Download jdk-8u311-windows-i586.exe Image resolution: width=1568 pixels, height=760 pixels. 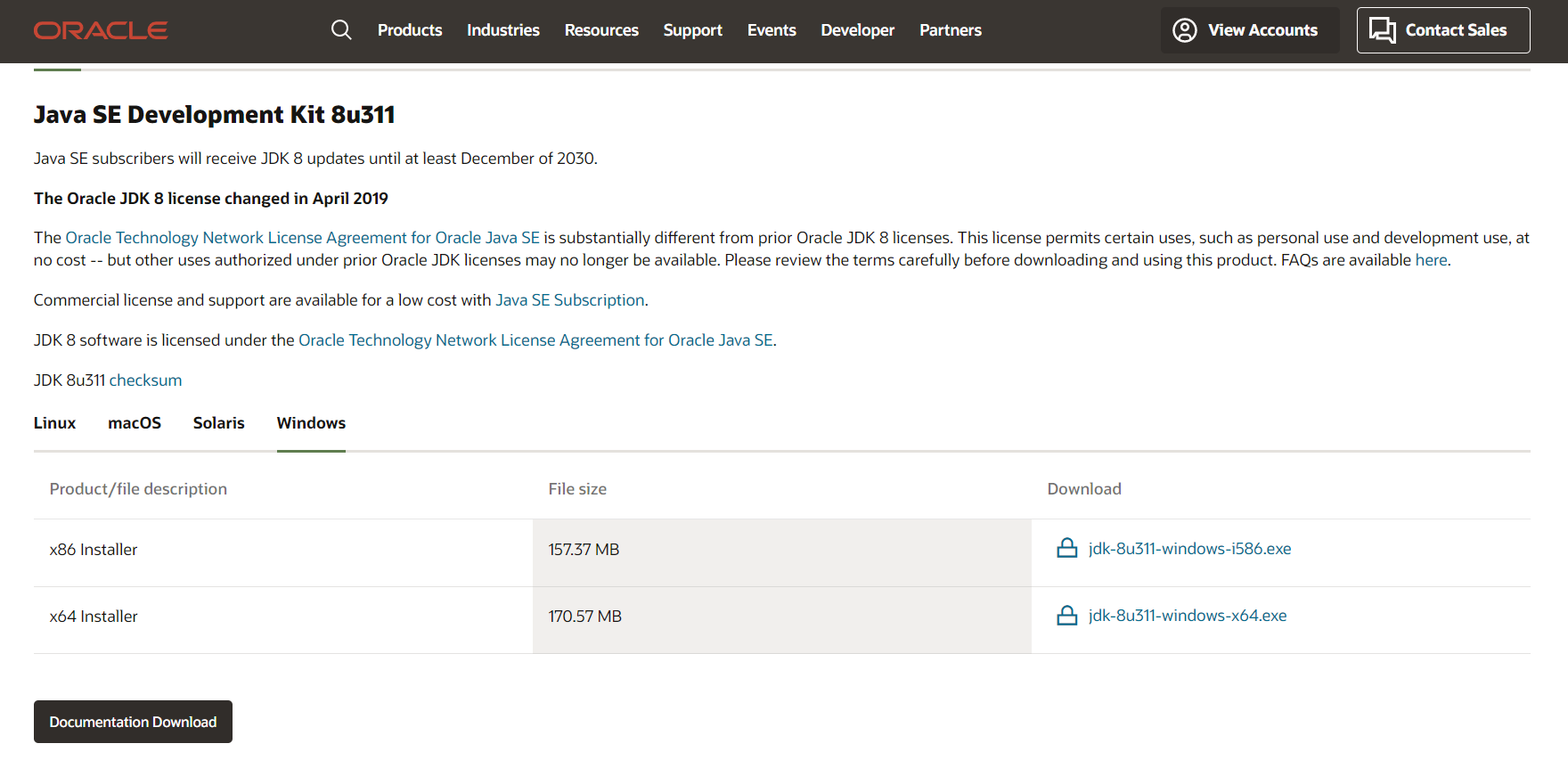pos(1189,549)
